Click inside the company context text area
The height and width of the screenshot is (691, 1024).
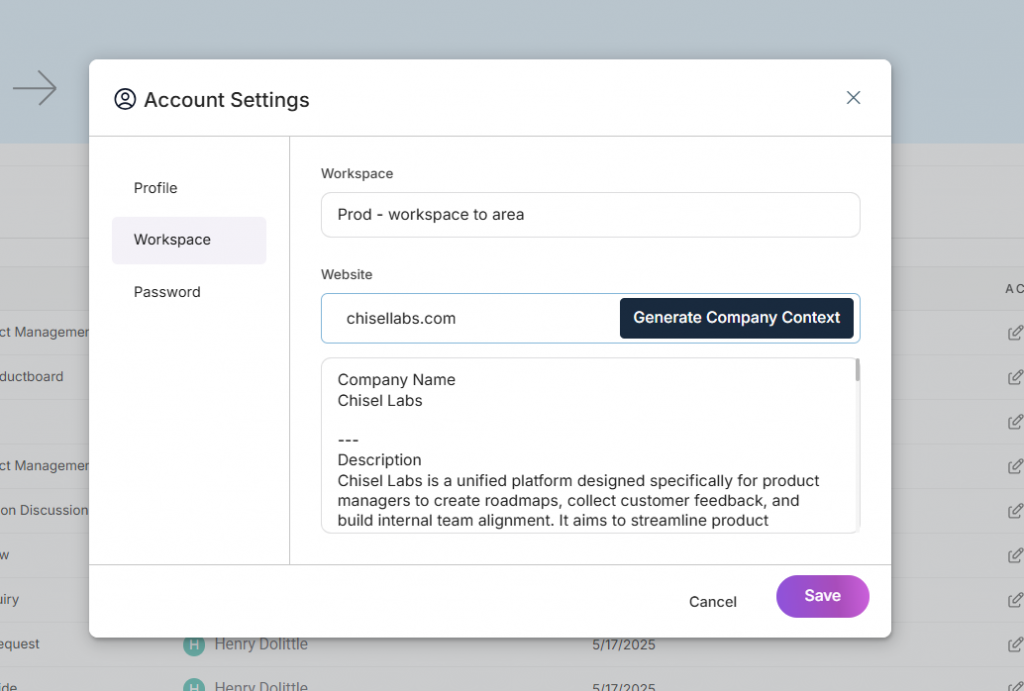tap(588, 445)
